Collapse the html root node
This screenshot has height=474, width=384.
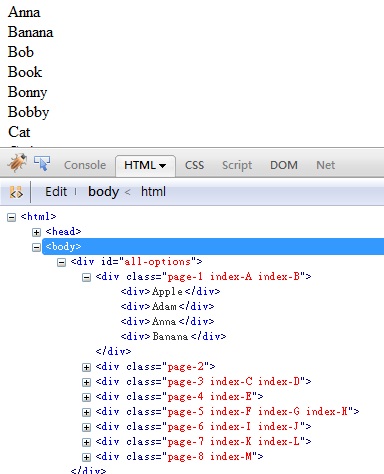pyautogui.click(x=11, y=218)
